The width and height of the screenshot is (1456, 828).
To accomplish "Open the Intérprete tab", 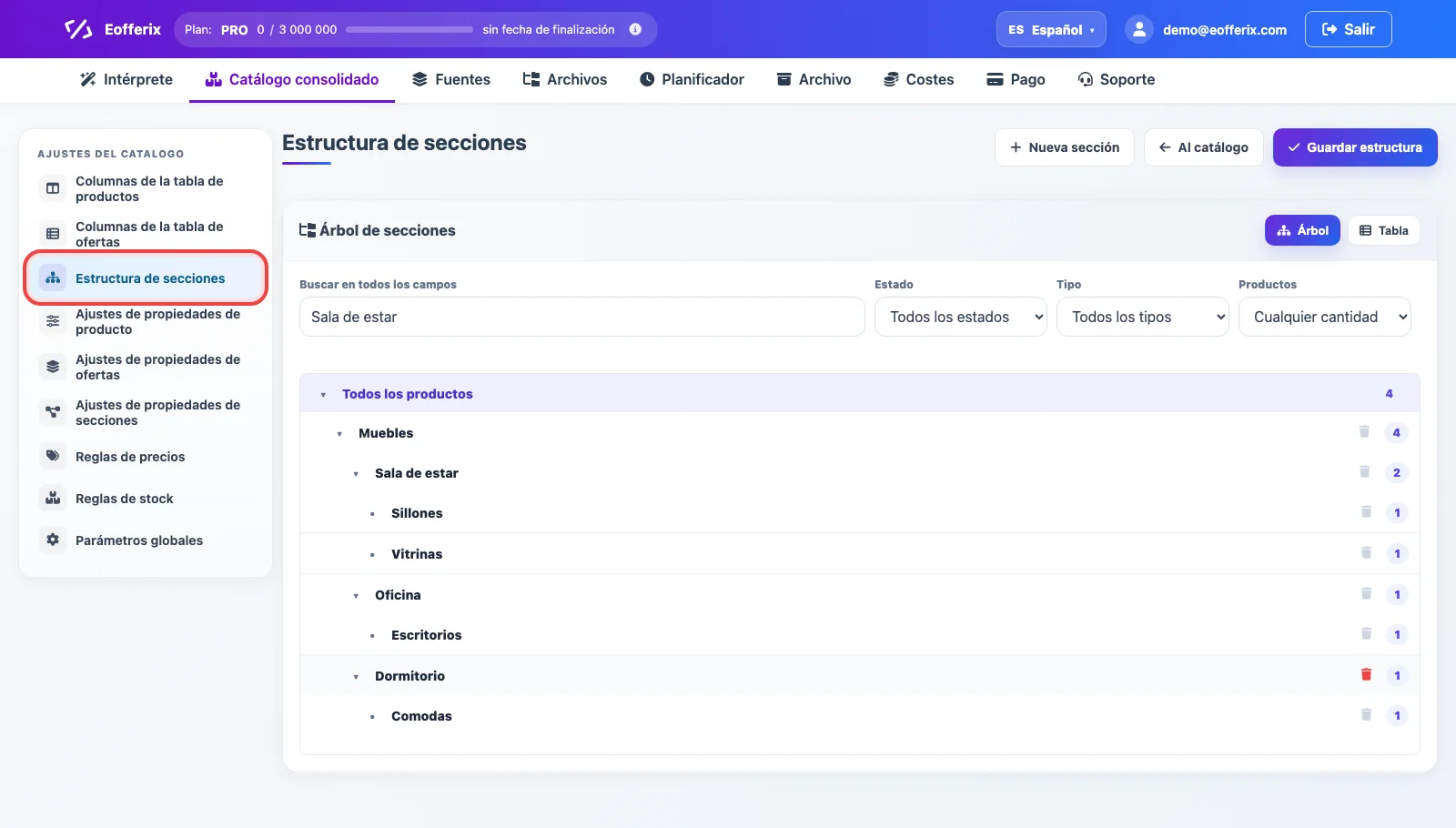I will [x=126, y=79].
